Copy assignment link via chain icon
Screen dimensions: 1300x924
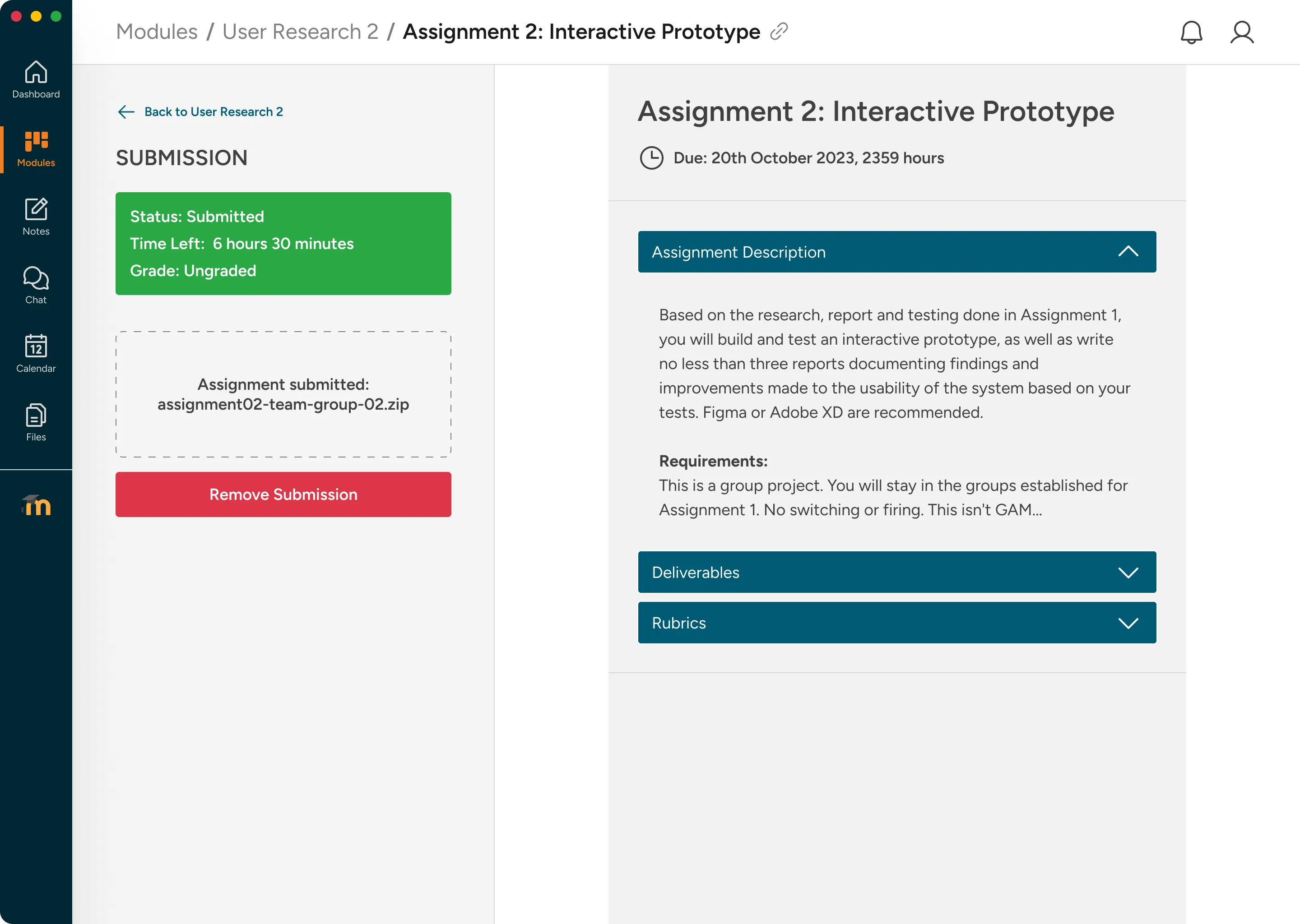pyautogui.click(x=779, y=31)
